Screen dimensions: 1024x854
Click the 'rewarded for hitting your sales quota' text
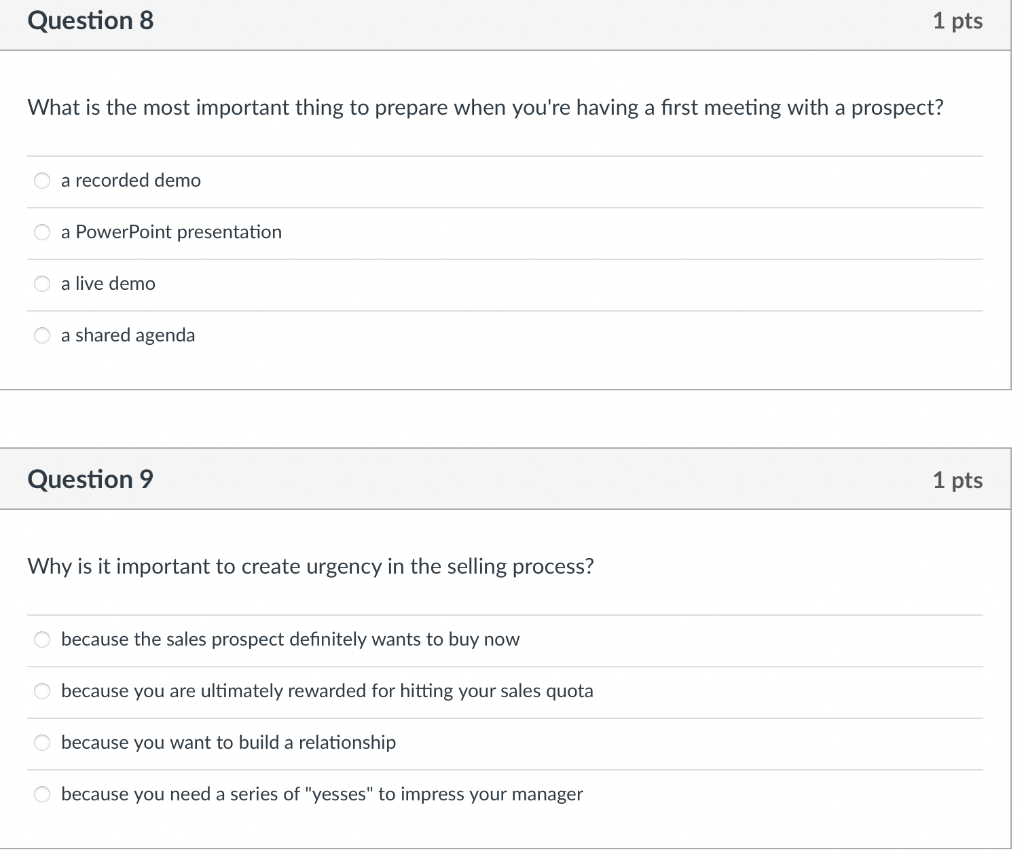coord(327,691)
